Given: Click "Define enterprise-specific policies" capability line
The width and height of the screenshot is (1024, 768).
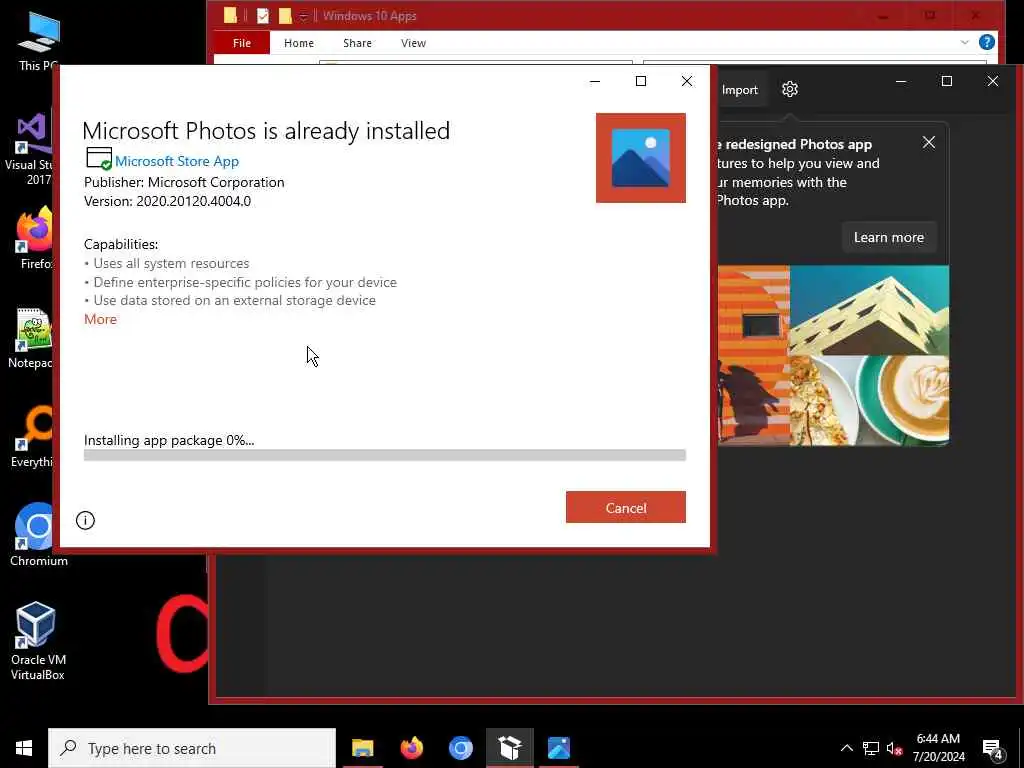Looking at the screenshot, I should pos(245,282).
